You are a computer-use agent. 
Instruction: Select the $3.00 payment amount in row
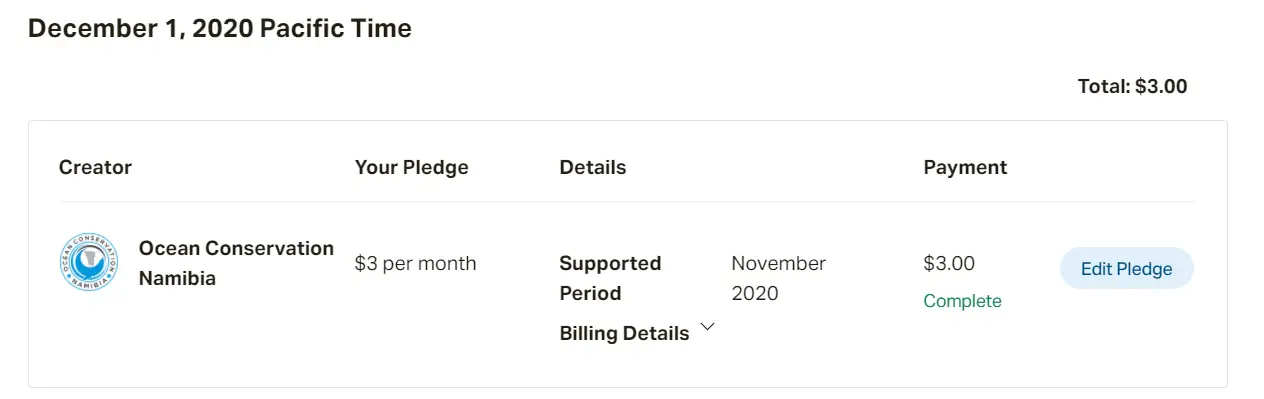pos(949,263)
